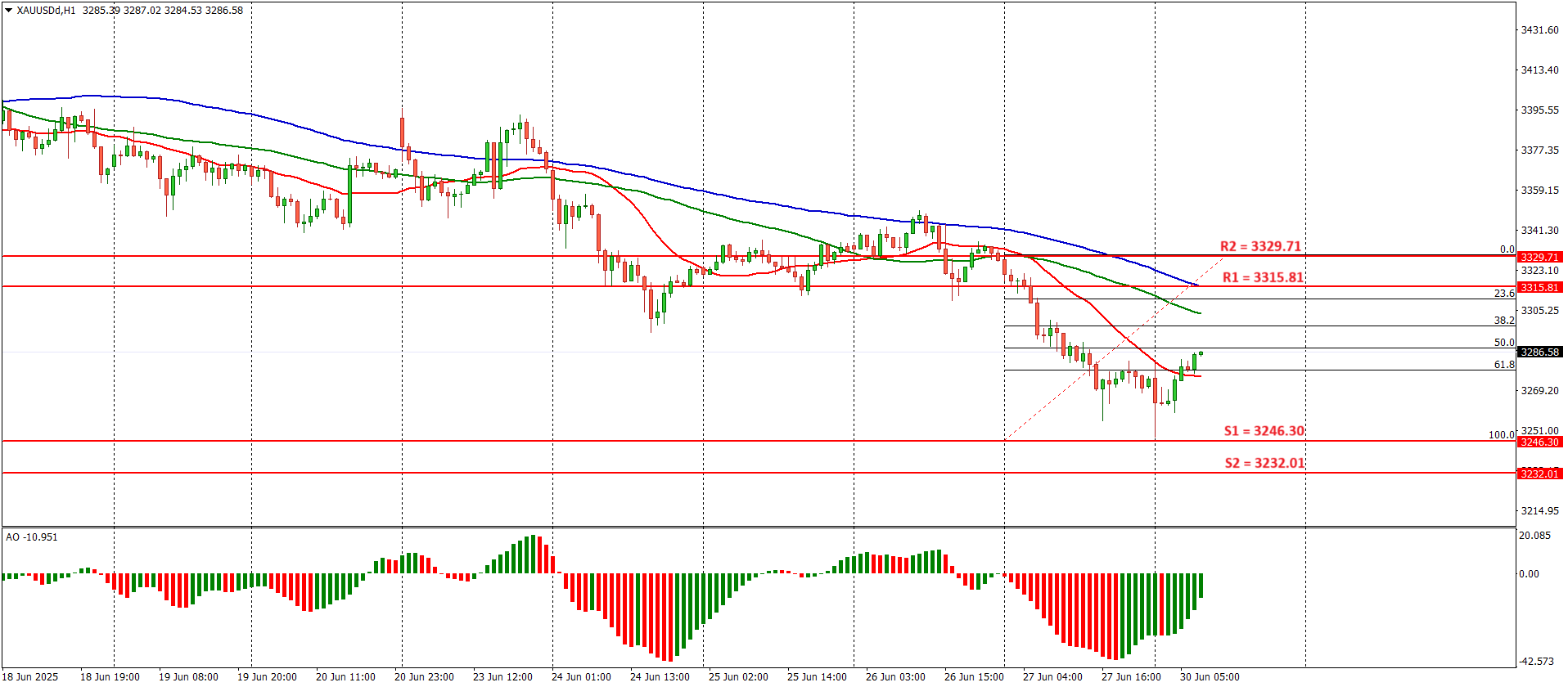Select the Fibonacci 38.2 level label
The height and width of the screenshot is (687, 1568).
pyautogui.click(x=1503, y=321)
